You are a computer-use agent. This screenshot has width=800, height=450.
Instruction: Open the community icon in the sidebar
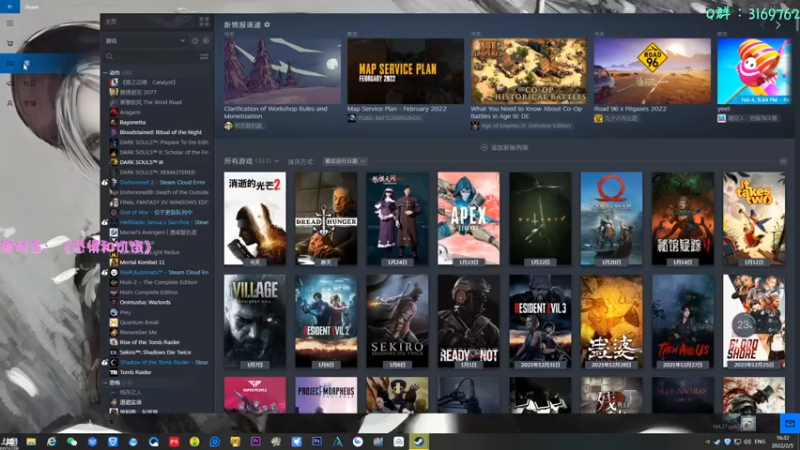(x=10, y=83)
